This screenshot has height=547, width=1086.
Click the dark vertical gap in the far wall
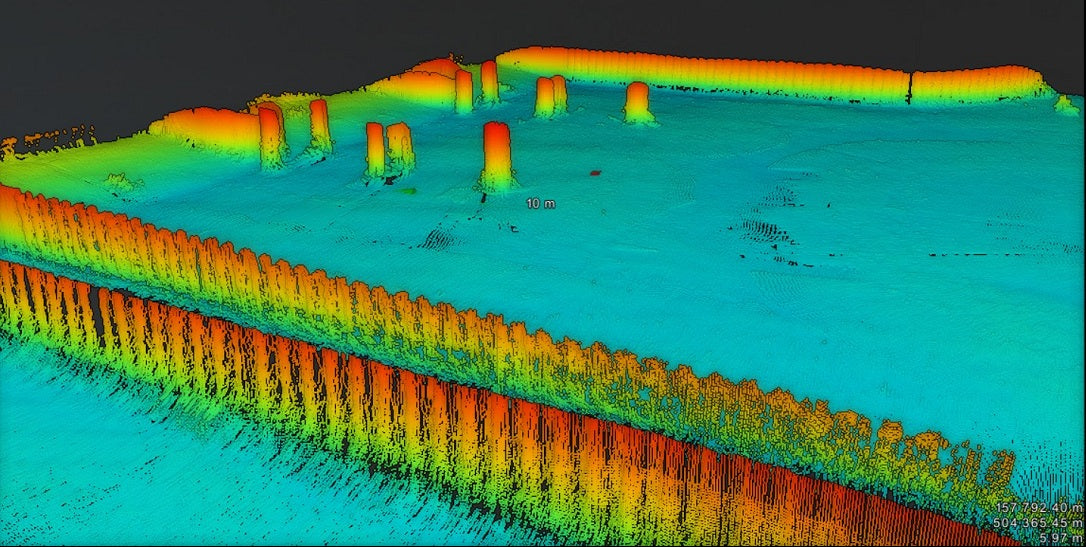(910, 88)
